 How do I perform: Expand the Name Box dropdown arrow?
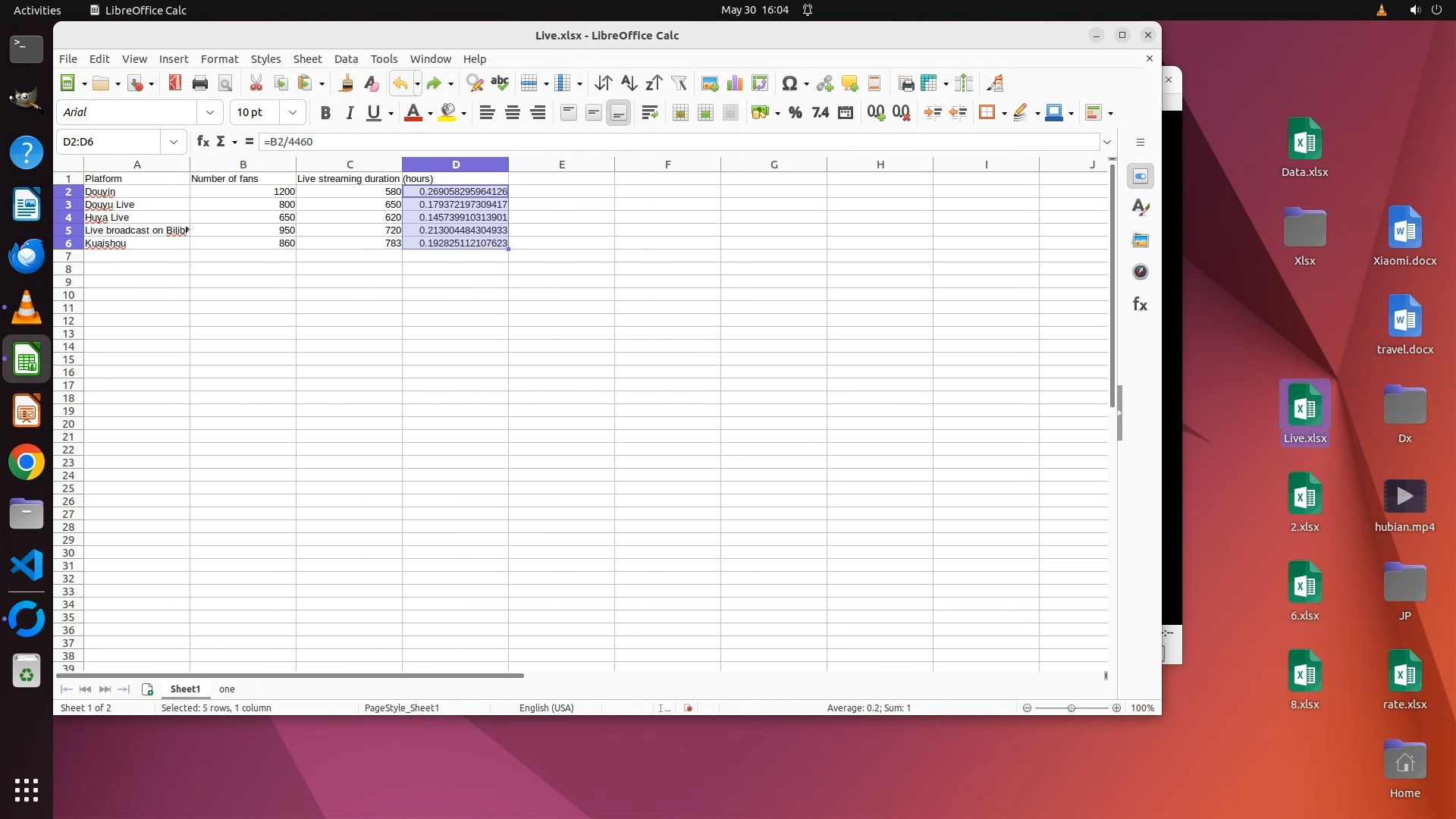pos(174,142)
